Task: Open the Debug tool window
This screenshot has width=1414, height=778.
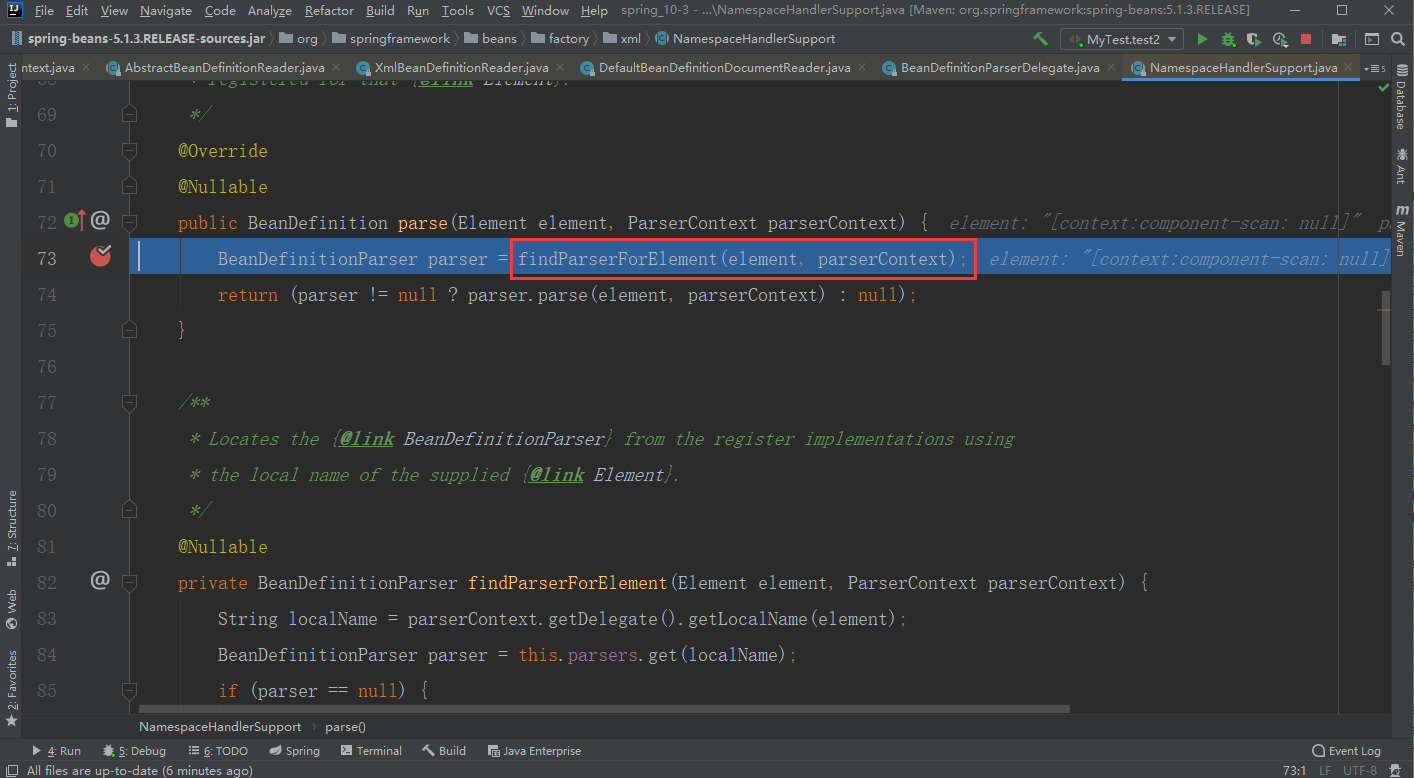Action: tap(134, 750)
